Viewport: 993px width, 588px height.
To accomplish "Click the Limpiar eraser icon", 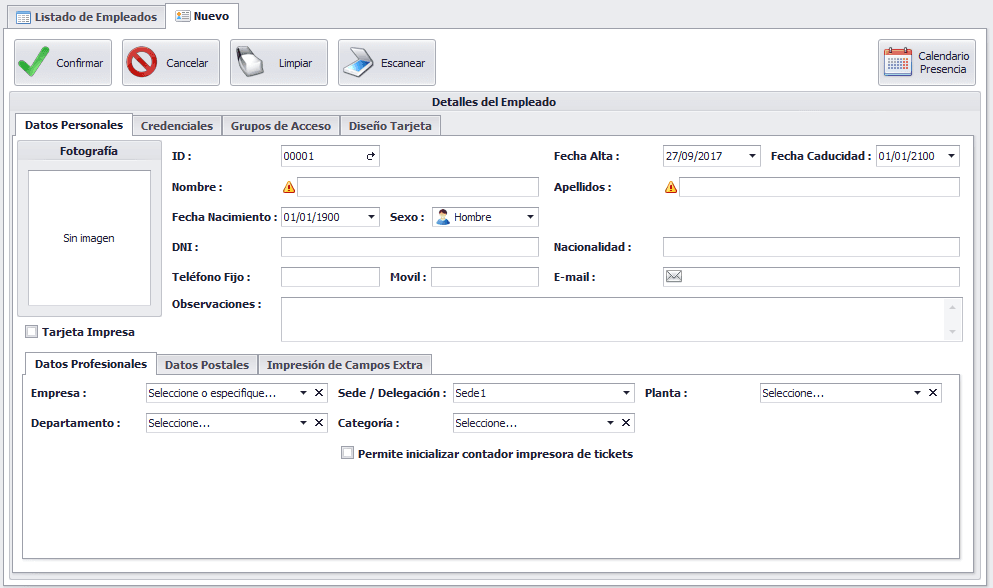I will pos(251,62).
